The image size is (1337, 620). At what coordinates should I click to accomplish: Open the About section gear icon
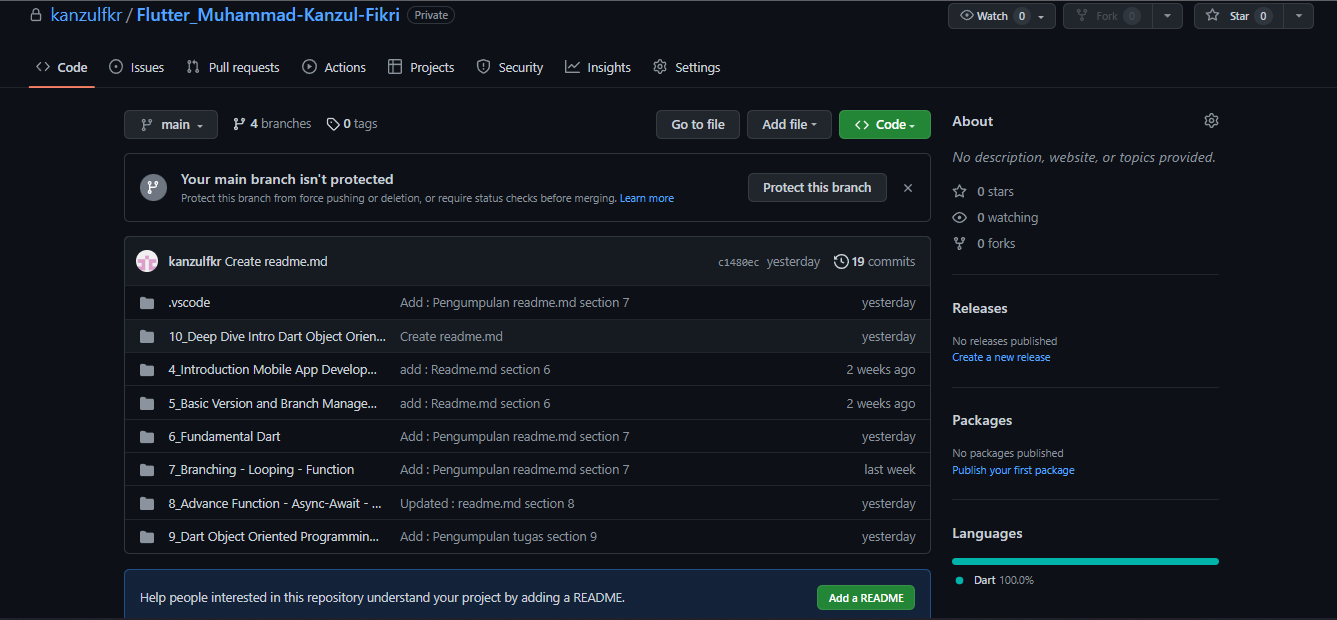(x=1211, y=119)
